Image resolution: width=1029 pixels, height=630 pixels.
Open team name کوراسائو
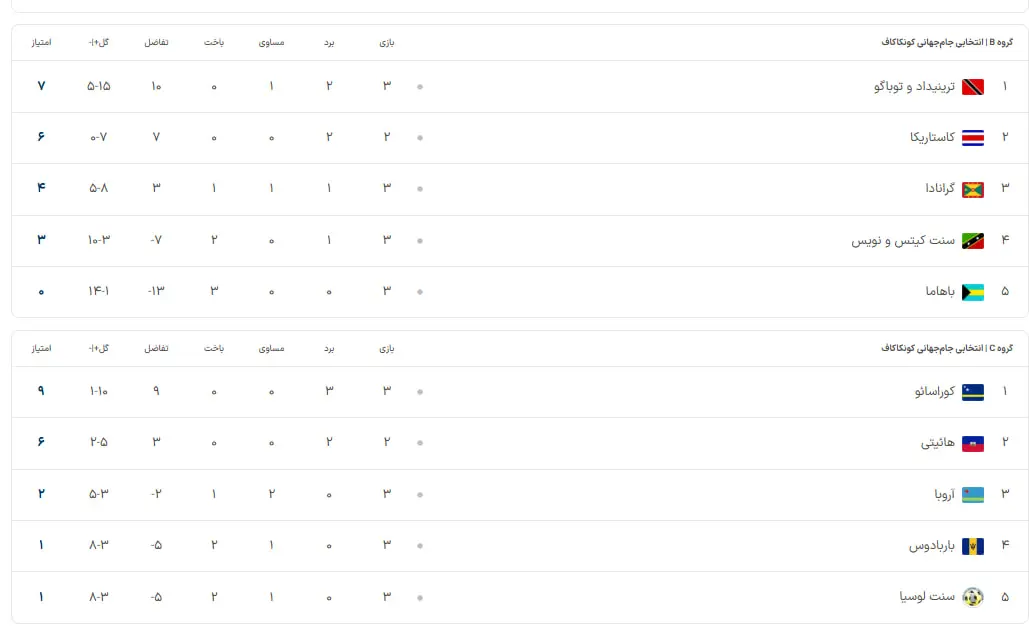[x=934, y=392]
